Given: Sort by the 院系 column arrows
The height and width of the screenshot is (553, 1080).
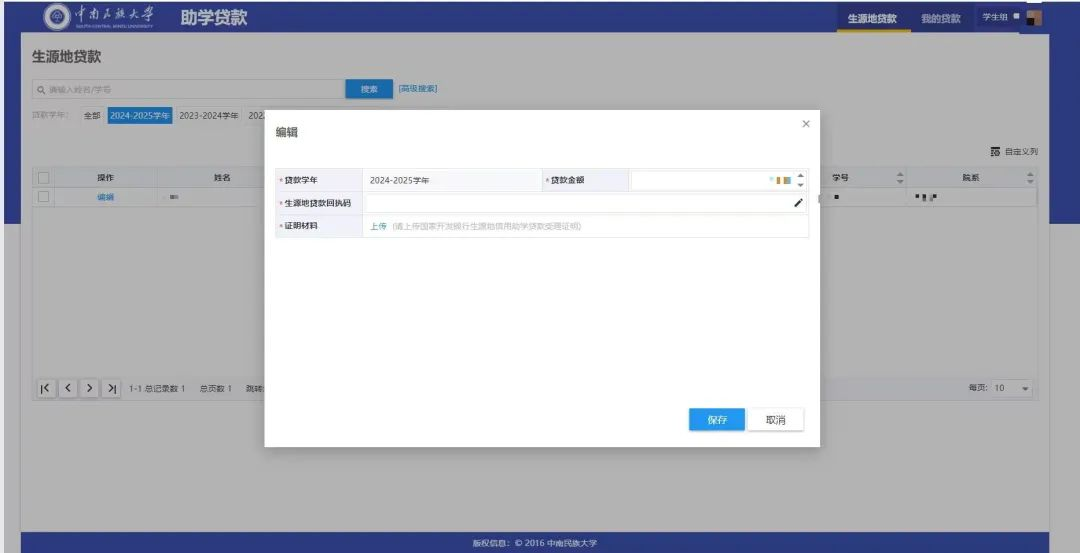Looking at the screenshot, I should [1031, 178].
